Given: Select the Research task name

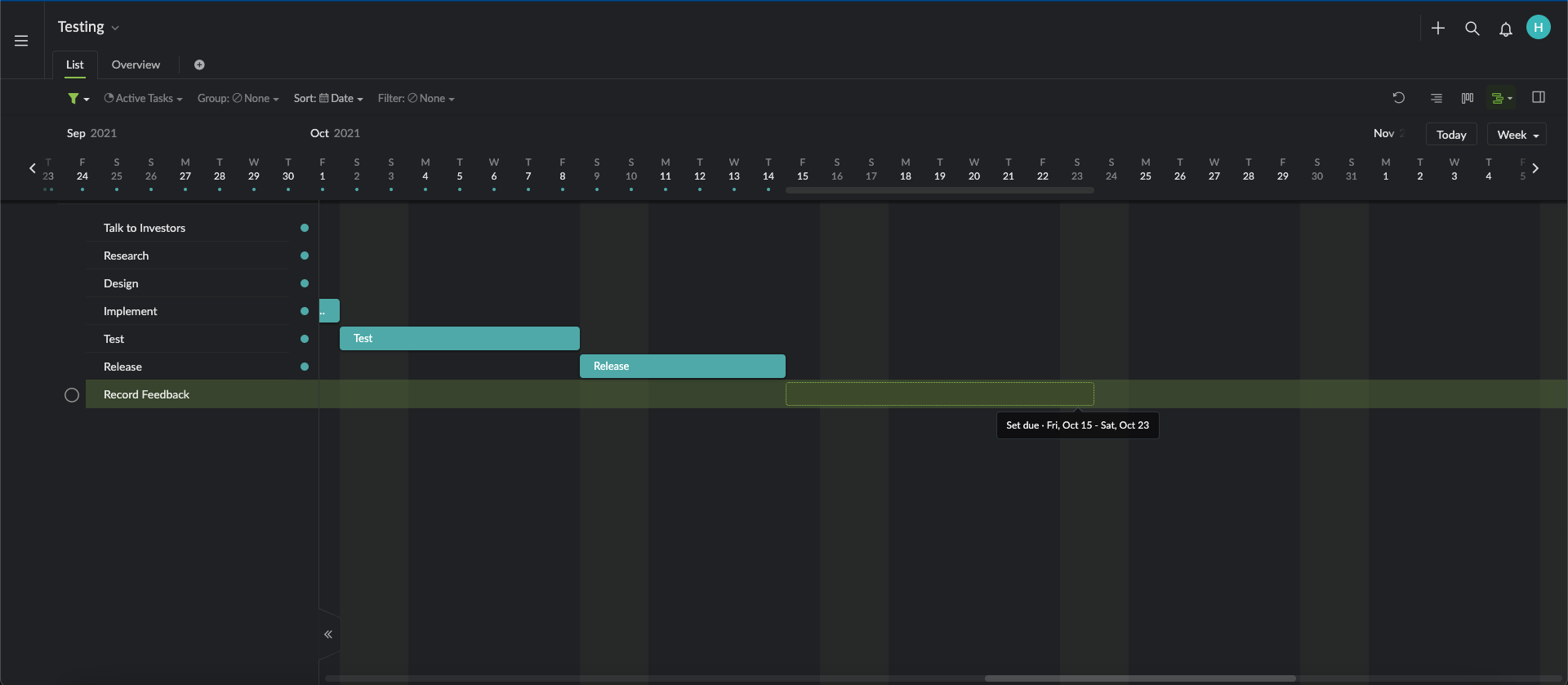Looking at the screenshot, I should [126, 256].
